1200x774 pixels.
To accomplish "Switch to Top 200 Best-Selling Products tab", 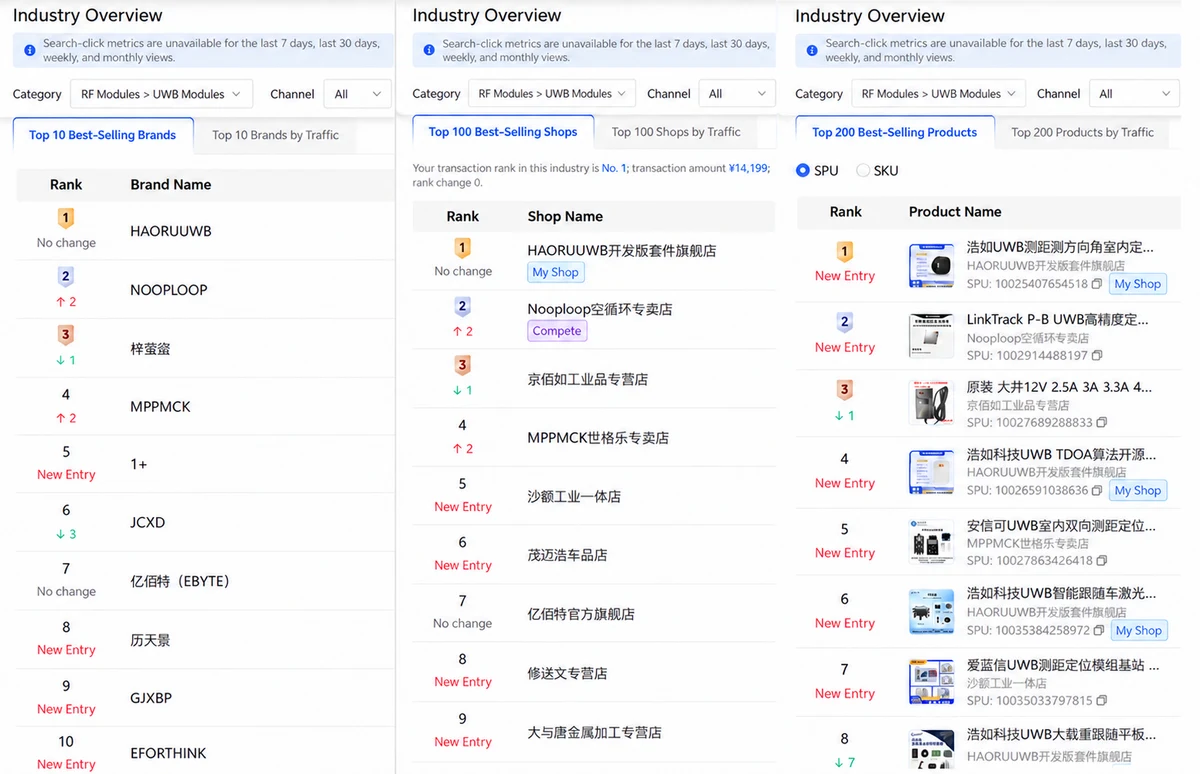I will (x=895, y=132).
